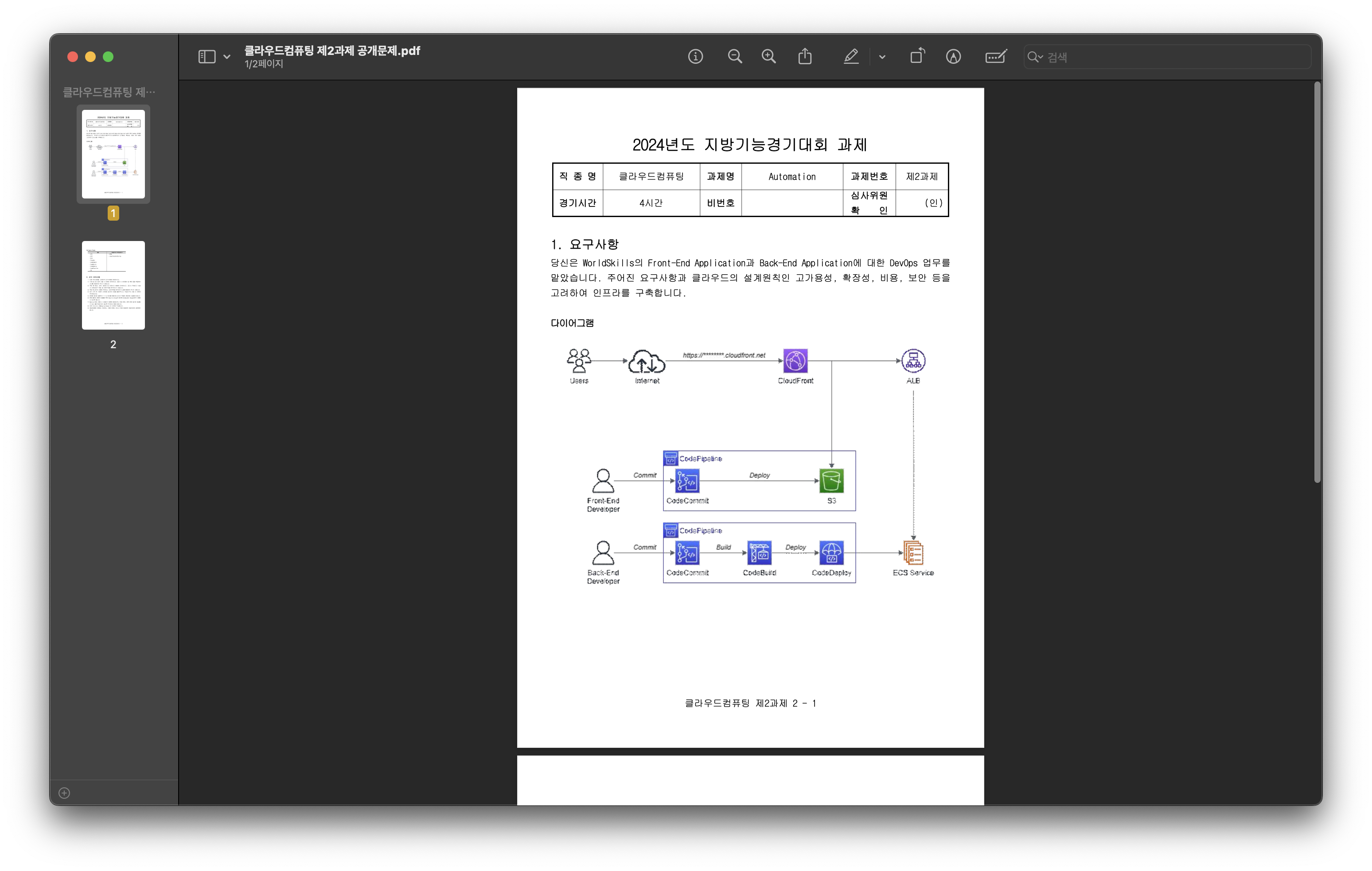1372x871 pixels.
Task: Zoom out of the PDF
Action: pos(734,56)
